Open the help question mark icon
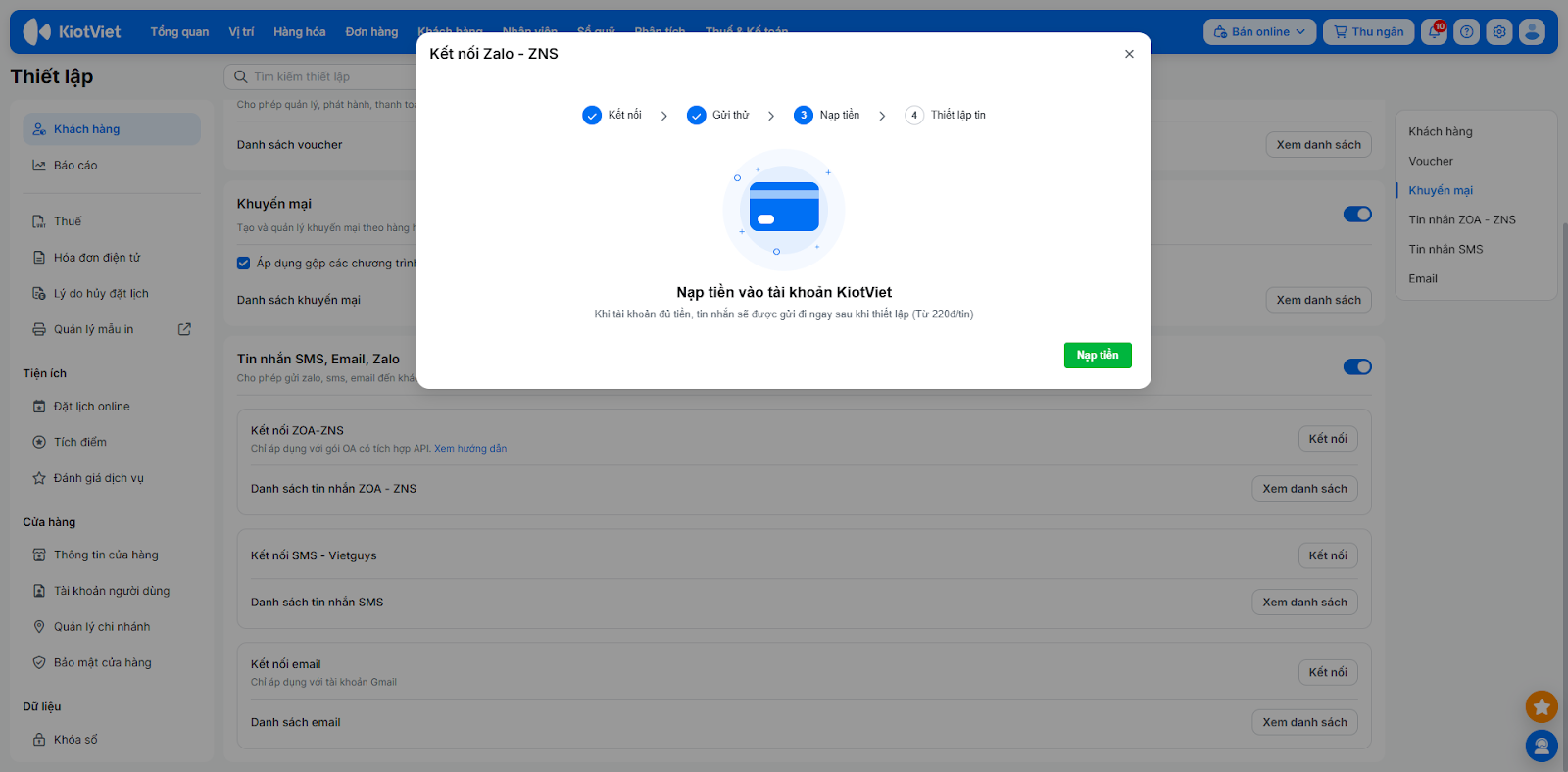Viewport: 1568px width, 772px height. pos(1467,32)
